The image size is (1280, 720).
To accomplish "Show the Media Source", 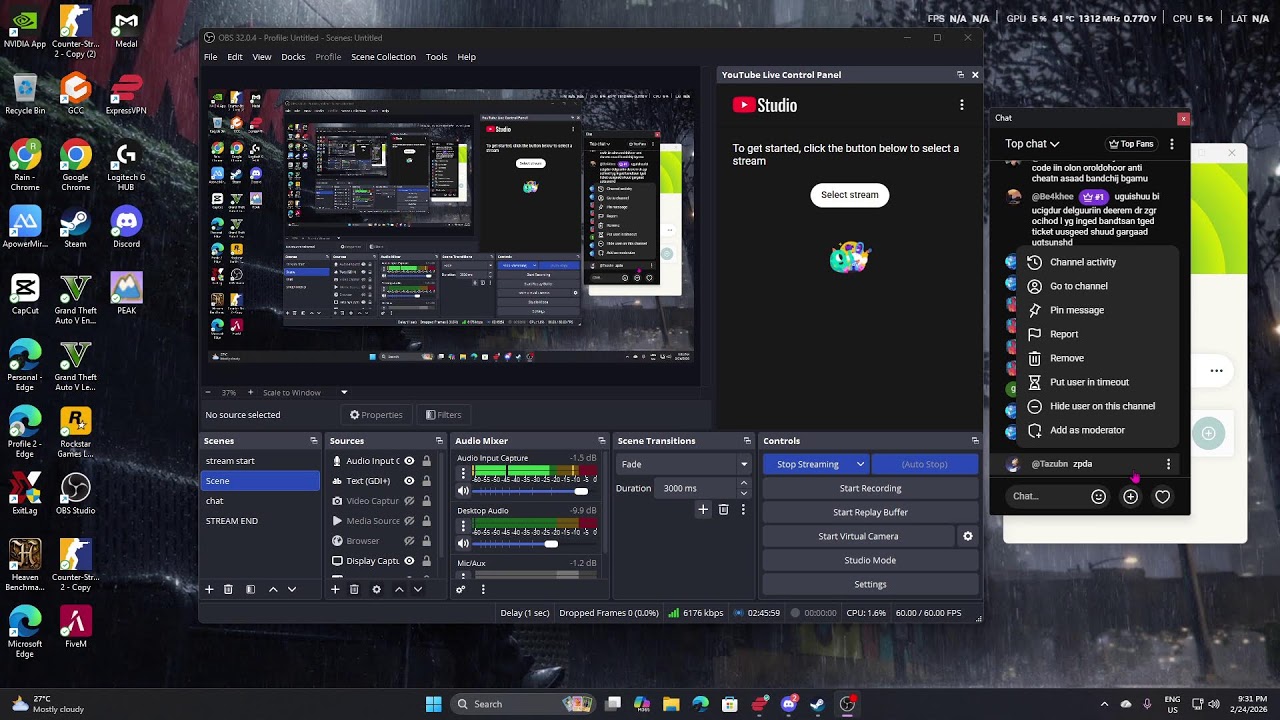I will click(409, 521).
